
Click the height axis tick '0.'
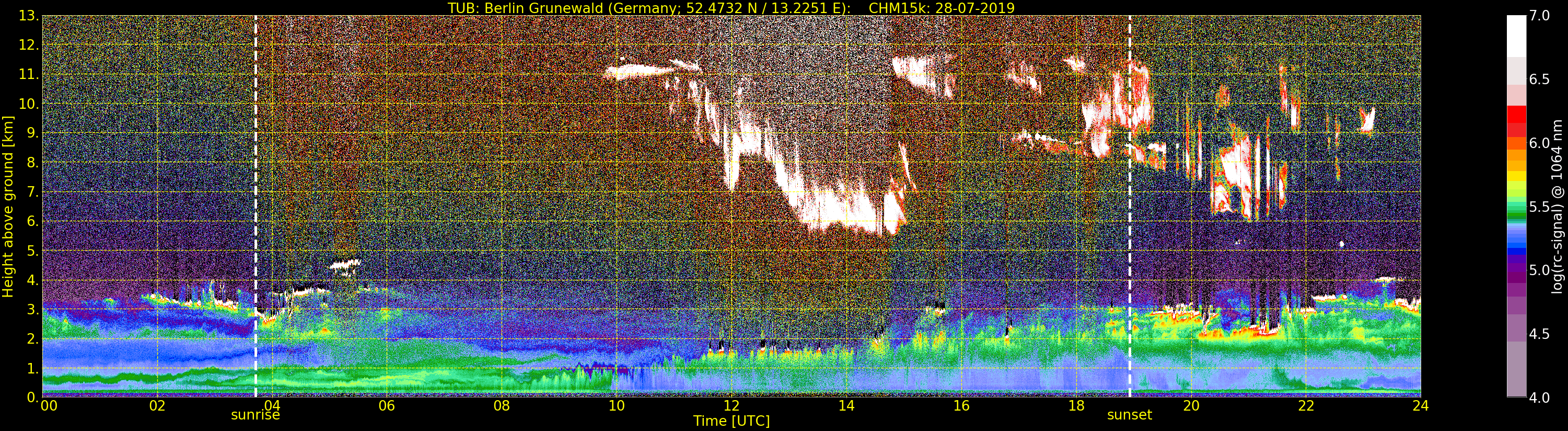33,397
